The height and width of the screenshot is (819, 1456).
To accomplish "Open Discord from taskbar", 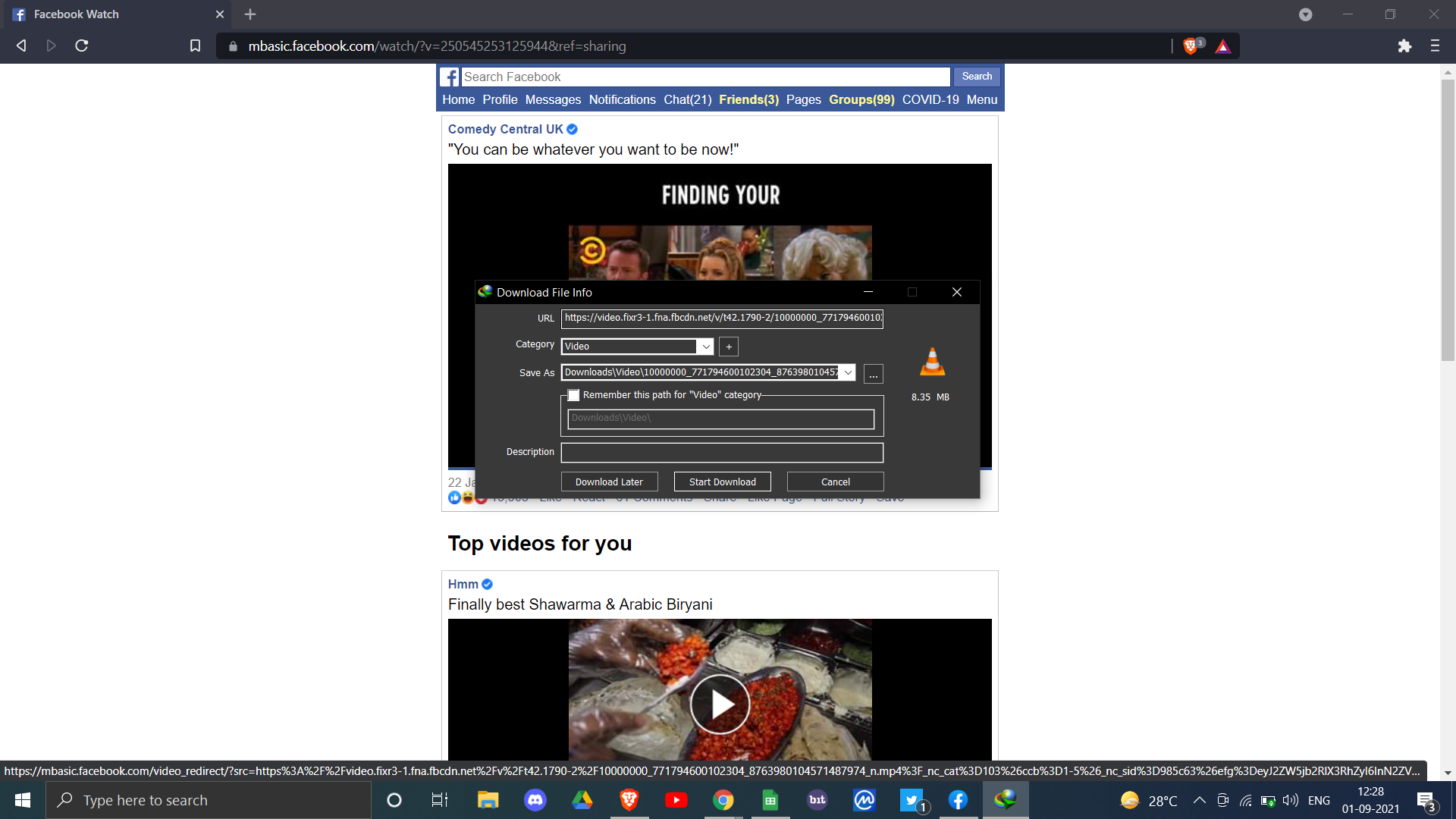I will pyautogui.click(x=535, y=800).
